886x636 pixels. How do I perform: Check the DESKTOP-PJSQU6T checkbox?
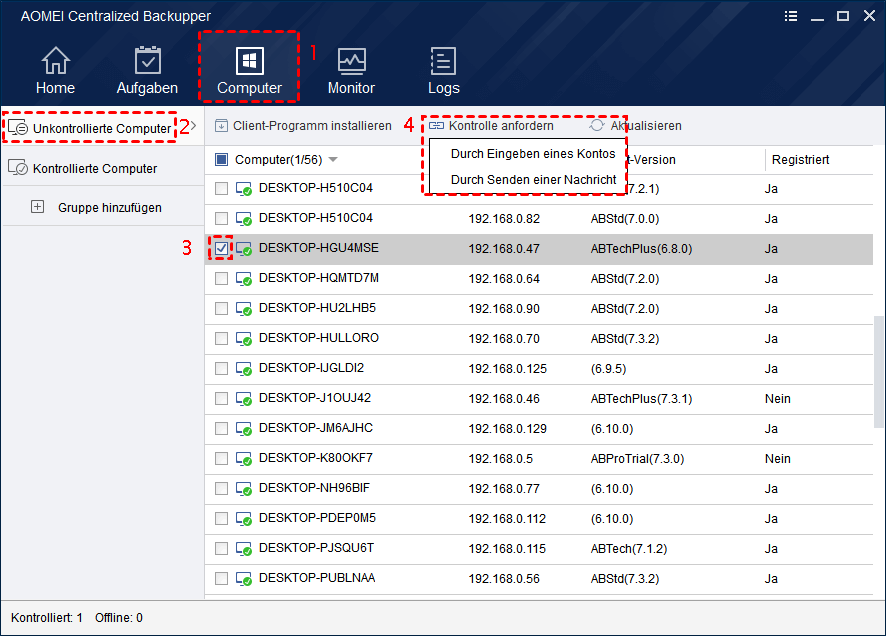pyautogui.click(x=221, y=548)
